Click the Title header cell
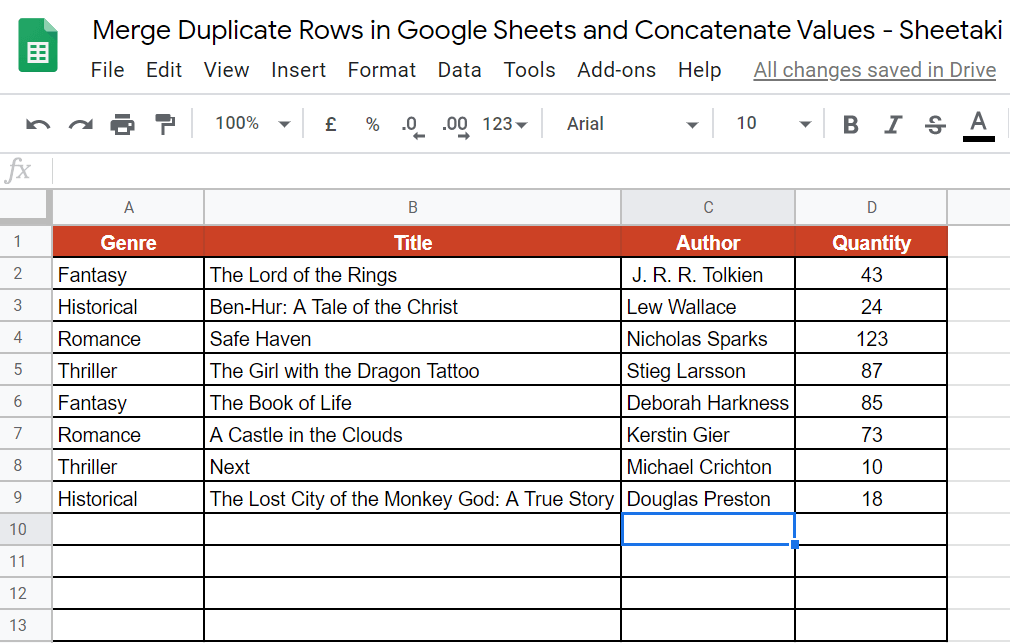 [x=412, y=242]
